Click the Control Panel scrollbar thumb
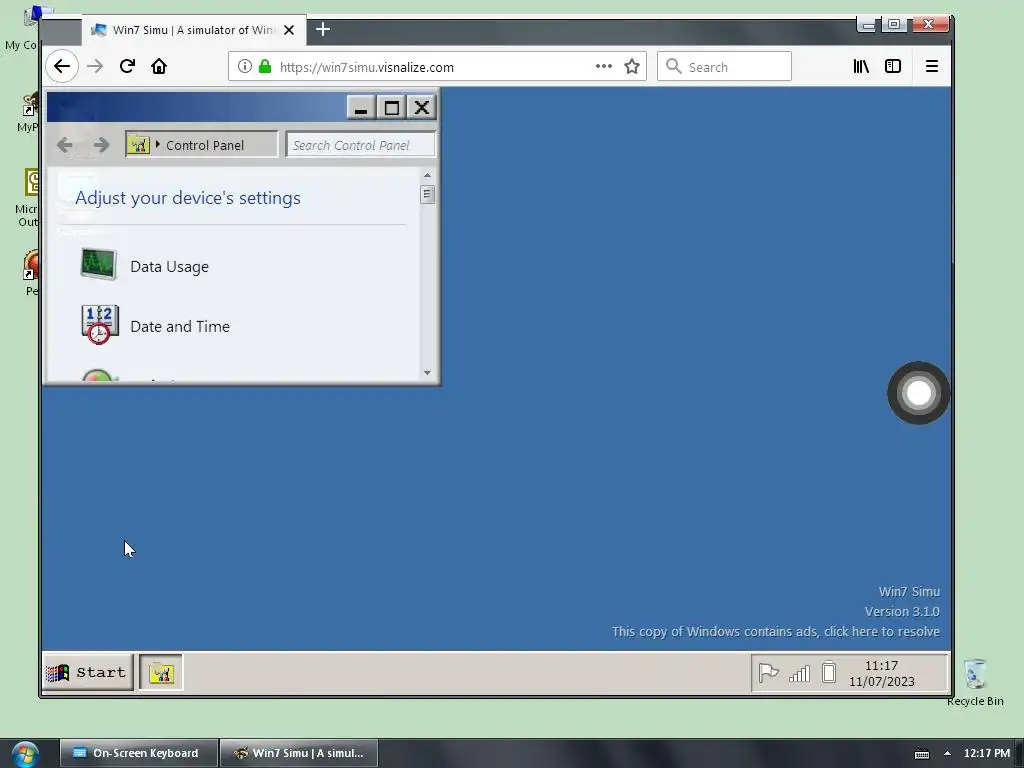The width and height of the screenshot is (1024, 768). [427, 195]
